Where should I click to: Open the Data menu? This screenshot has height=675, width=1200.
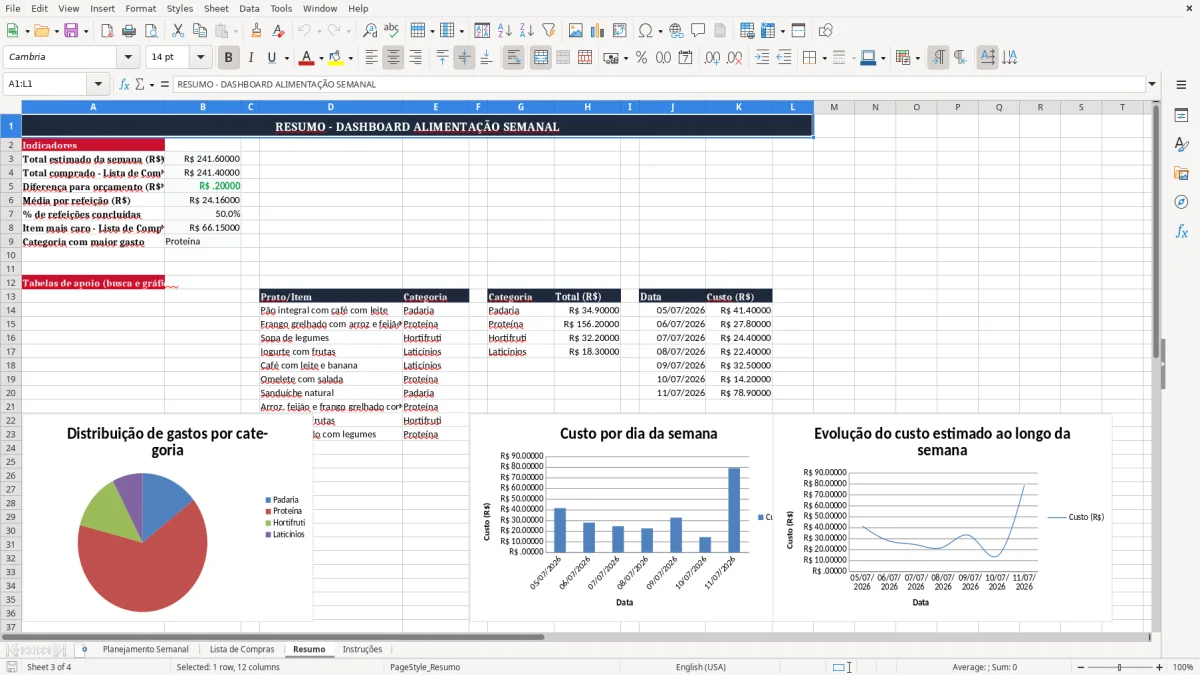click(249, 8)
